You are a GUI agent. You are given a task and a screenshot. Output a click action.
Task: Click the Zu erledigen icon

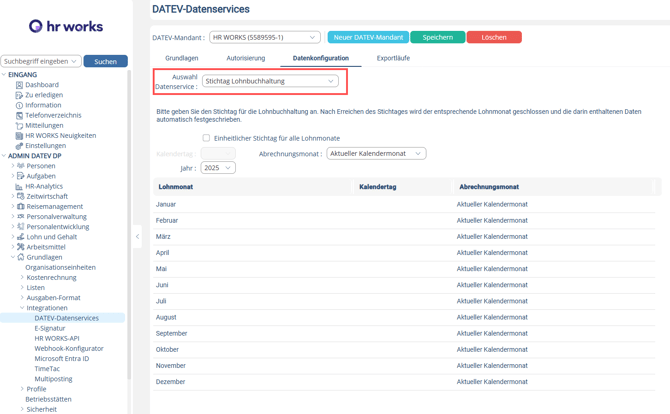click(x=19, y=95)
